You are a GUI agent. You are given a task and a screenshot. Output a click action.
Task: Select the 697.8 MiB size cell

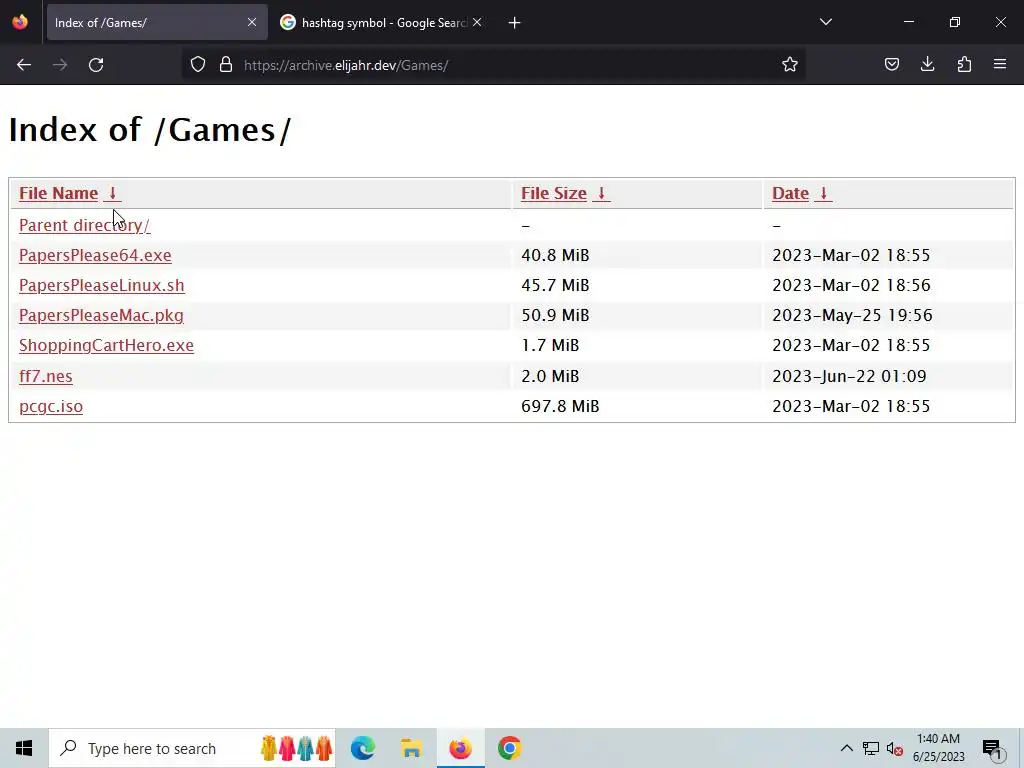560,406
